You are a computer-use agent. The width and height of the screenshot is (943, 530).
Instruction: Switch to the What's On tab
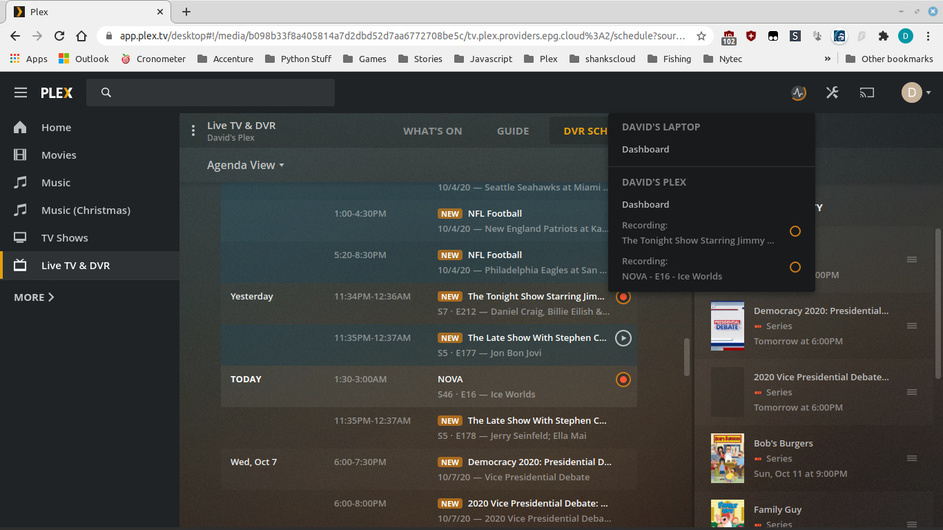pyautogui.click(x=432, y=131)
